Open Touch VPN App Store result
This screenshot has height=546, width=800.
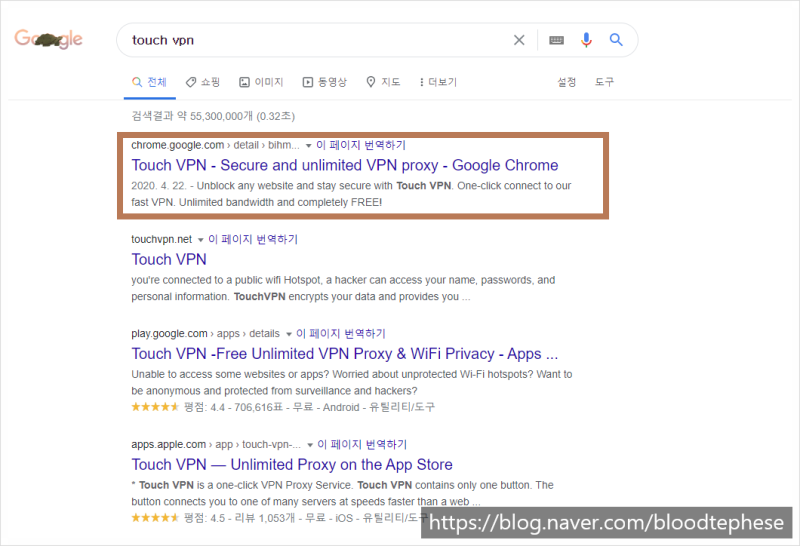(x=292, y=465)
